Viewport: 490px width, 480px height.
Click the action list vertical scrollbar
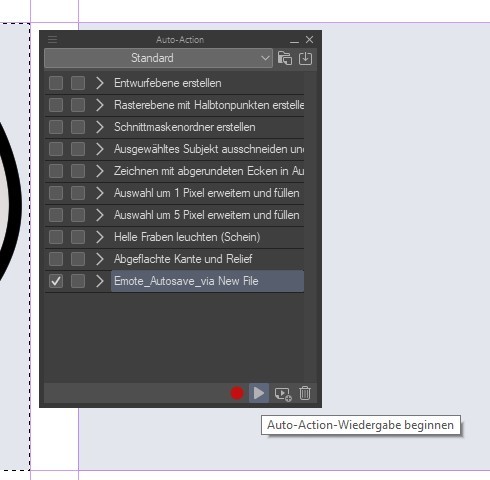tap(310, 227)
